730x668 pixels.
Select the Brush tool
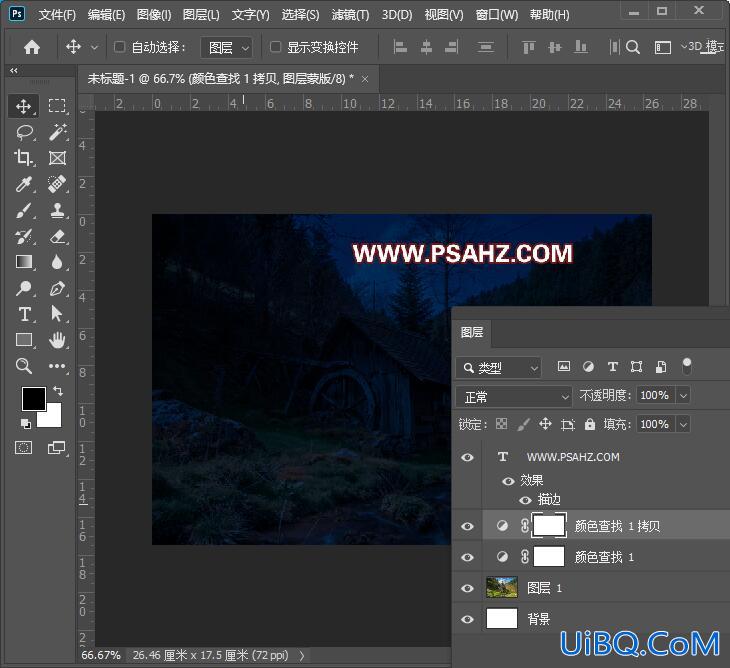[23, 210]
